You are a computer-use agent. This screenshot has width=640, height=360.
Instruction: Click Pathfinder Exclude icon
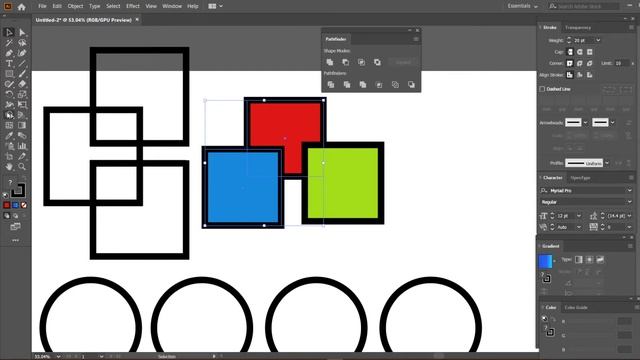pos(378,62)
